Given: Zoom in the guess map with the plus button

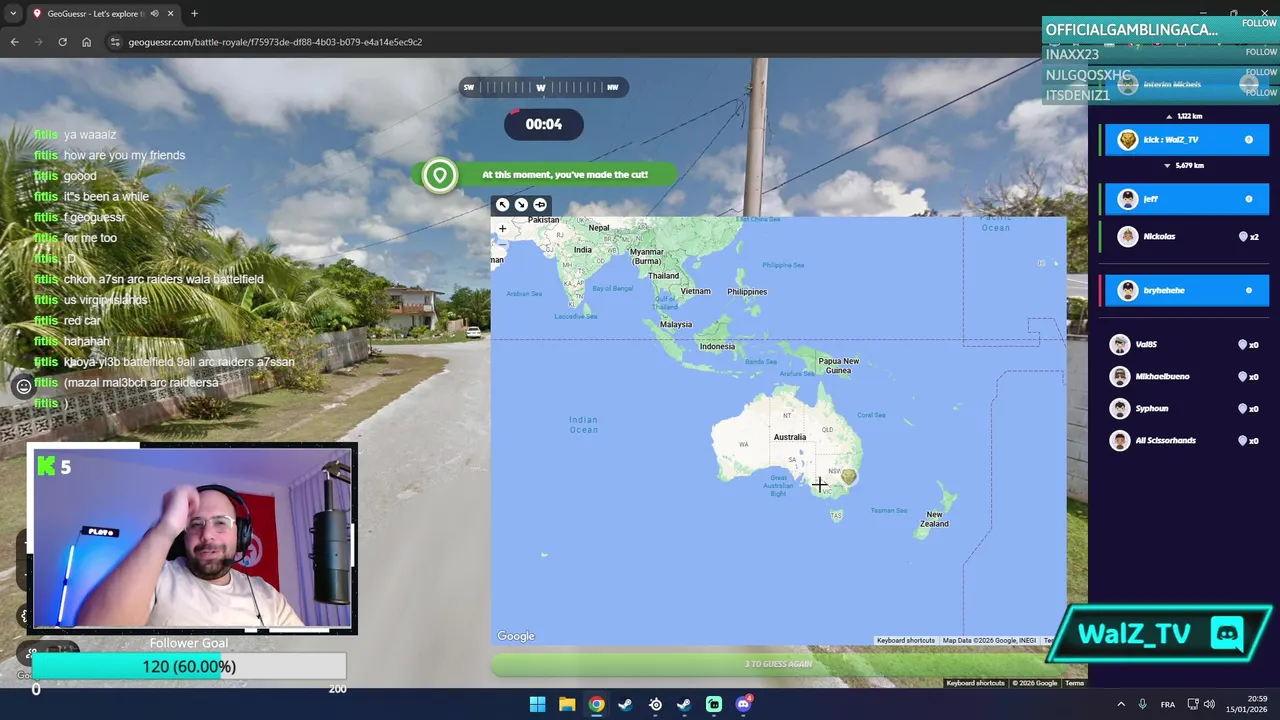Looking at the screenshot, I should [x=503, y=229].
